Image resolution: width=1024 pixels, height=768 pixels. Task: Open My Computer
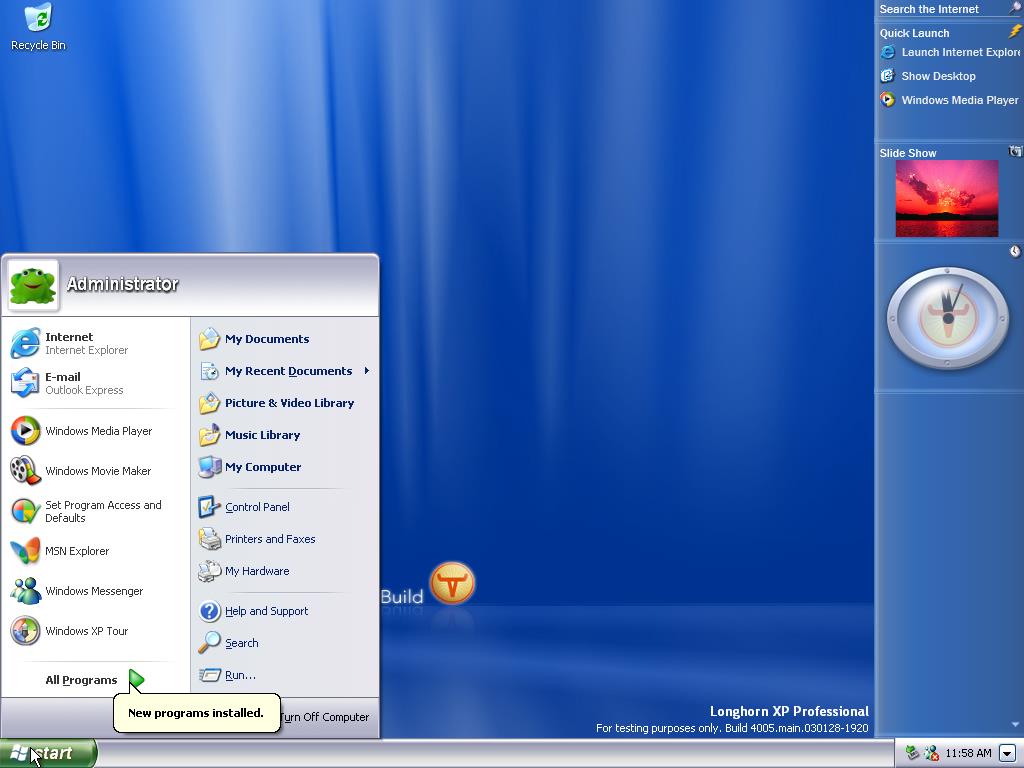coord(250,467)
